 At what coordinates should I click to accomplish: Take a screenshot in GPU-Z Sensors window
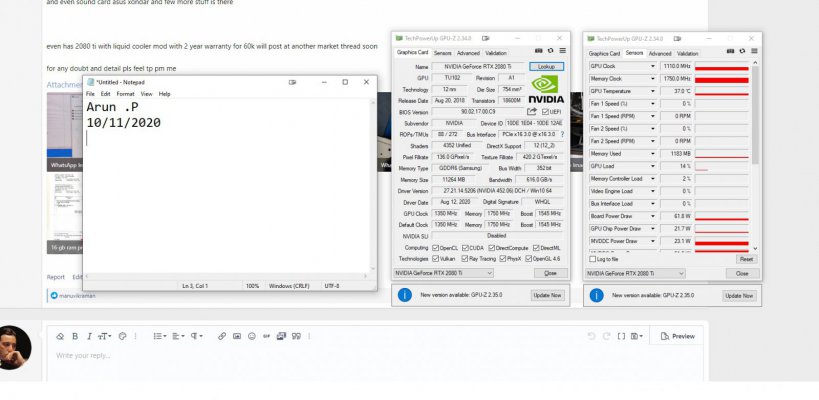click(731, 51)
